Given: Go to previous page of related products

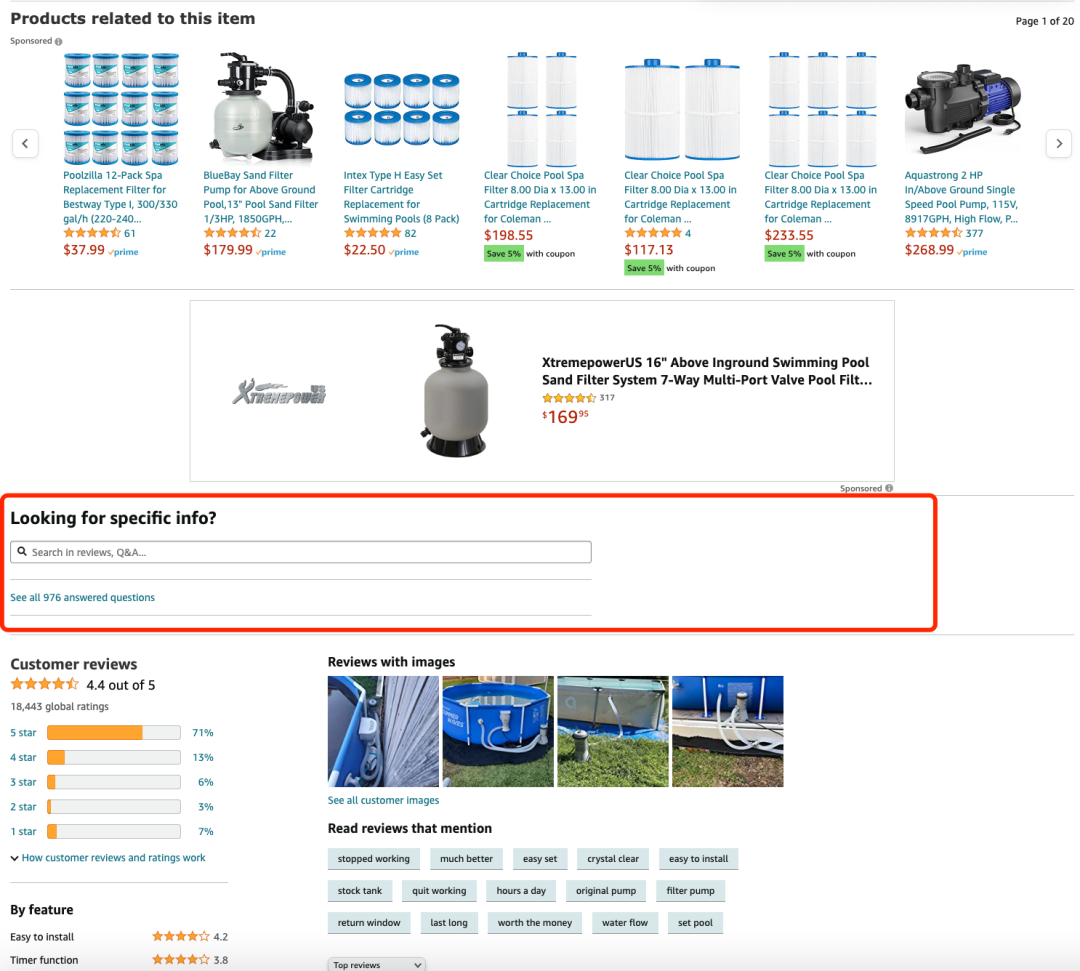Looking at the screenshot, I should [25, 143].
